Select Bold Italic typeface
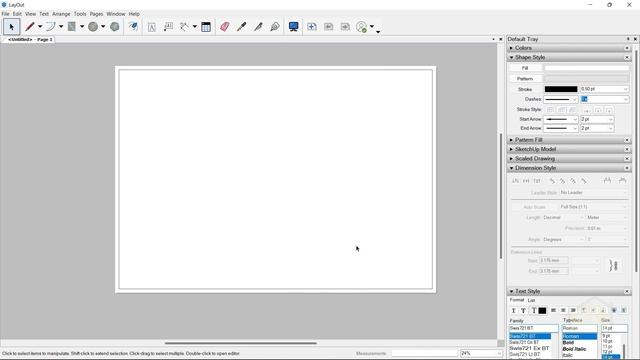 click(x=574, y=349)
